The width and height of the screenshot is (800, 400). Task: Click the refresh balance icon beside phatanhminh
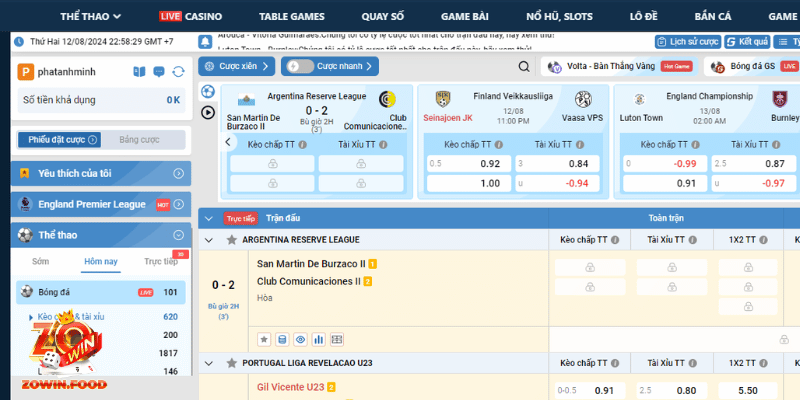[178, 72]
